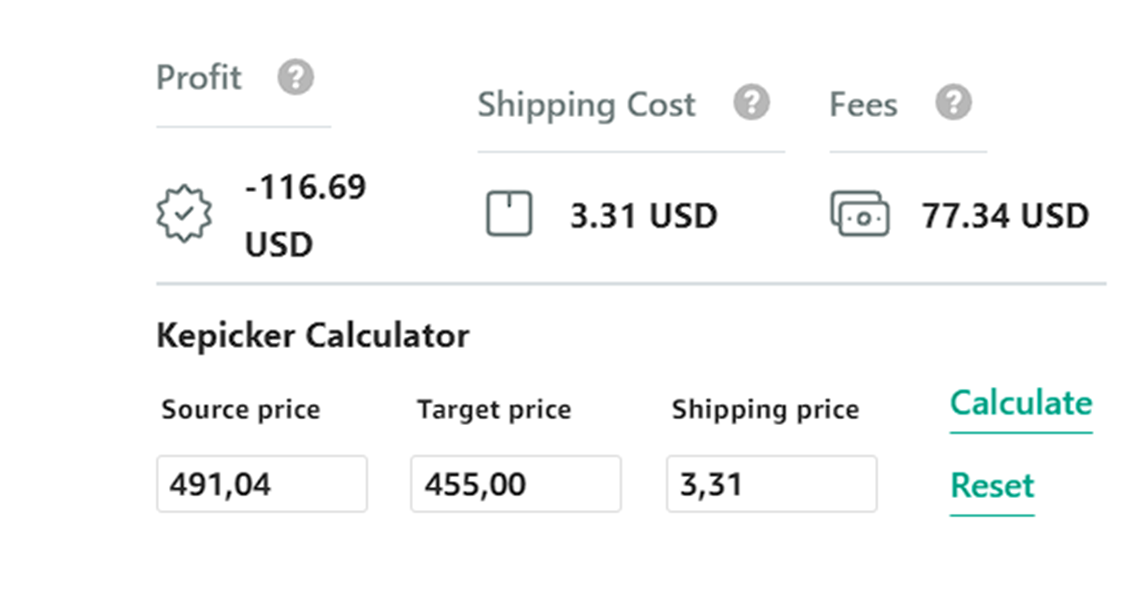Image resolution: width=1144 pixels, height=592 pixels.
Task: Click the Kepicker Calculator title
Action: coord(313,336)
